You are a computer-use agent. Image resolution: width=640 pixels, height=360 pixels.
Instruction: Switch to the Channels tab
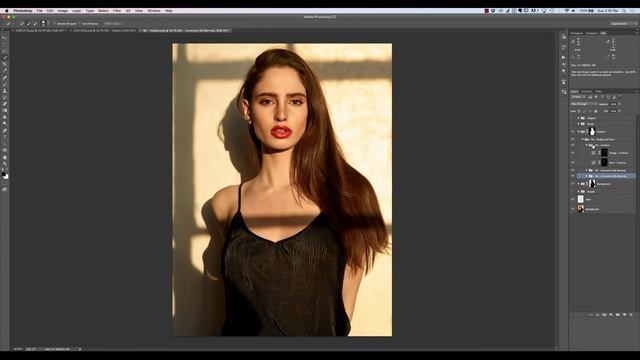[587, 91]
